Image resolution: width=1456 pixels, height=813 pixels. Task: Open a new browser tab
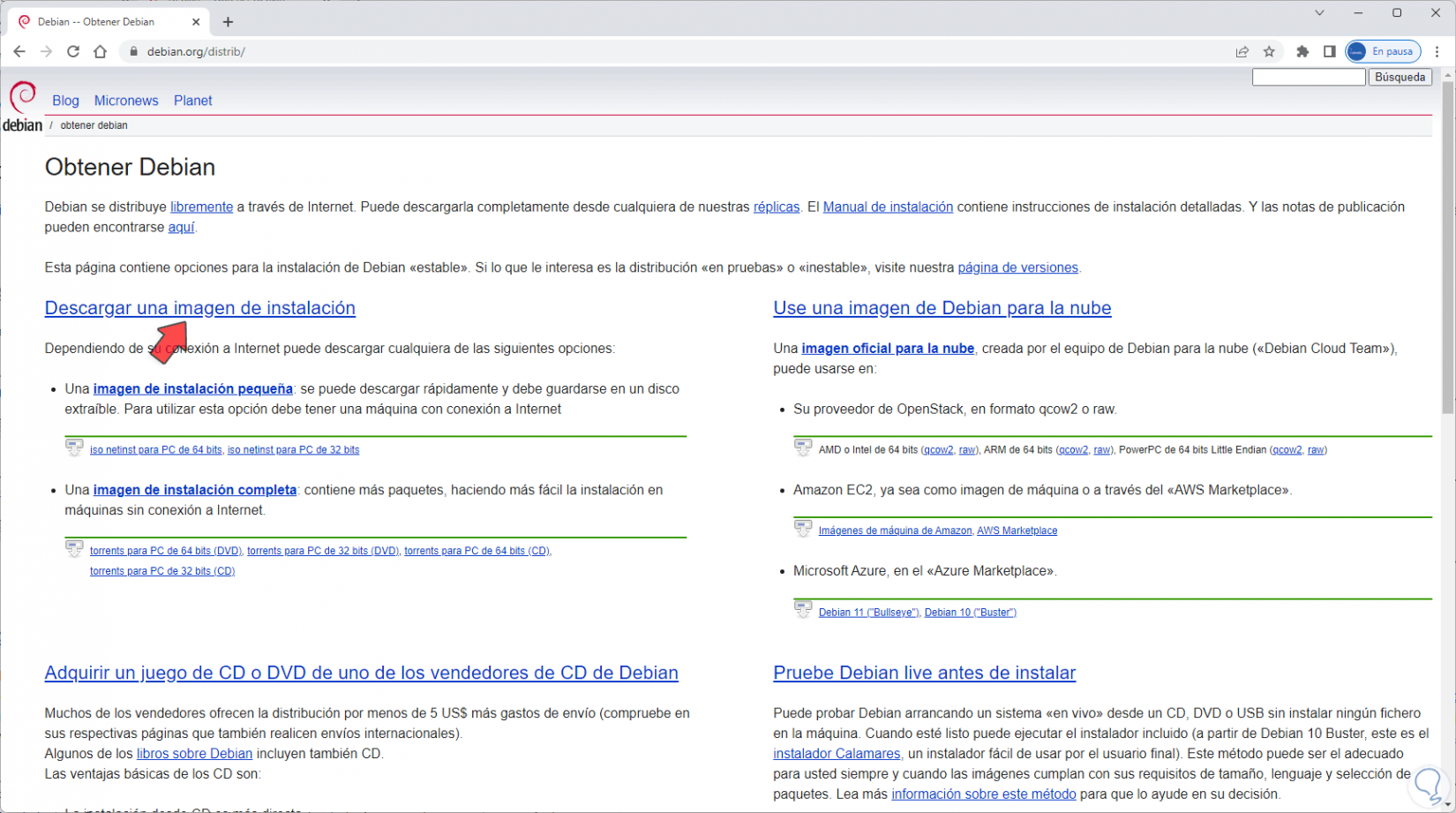point(228,22)
